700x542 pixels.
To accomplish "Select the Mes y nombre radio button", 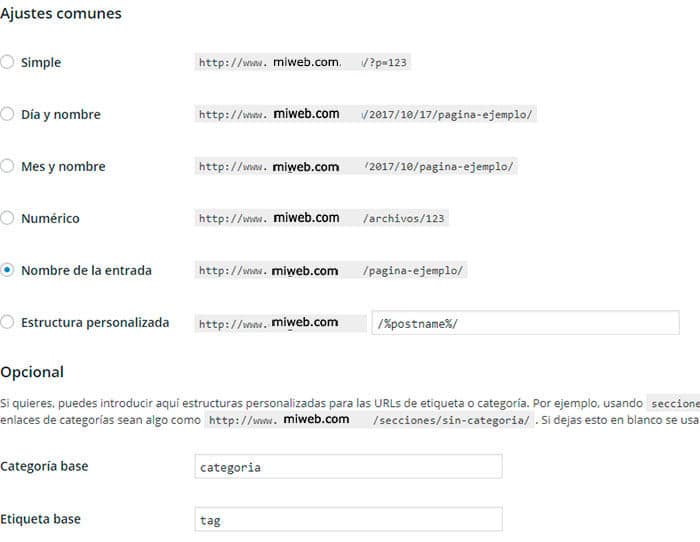I will pos(8,166).
